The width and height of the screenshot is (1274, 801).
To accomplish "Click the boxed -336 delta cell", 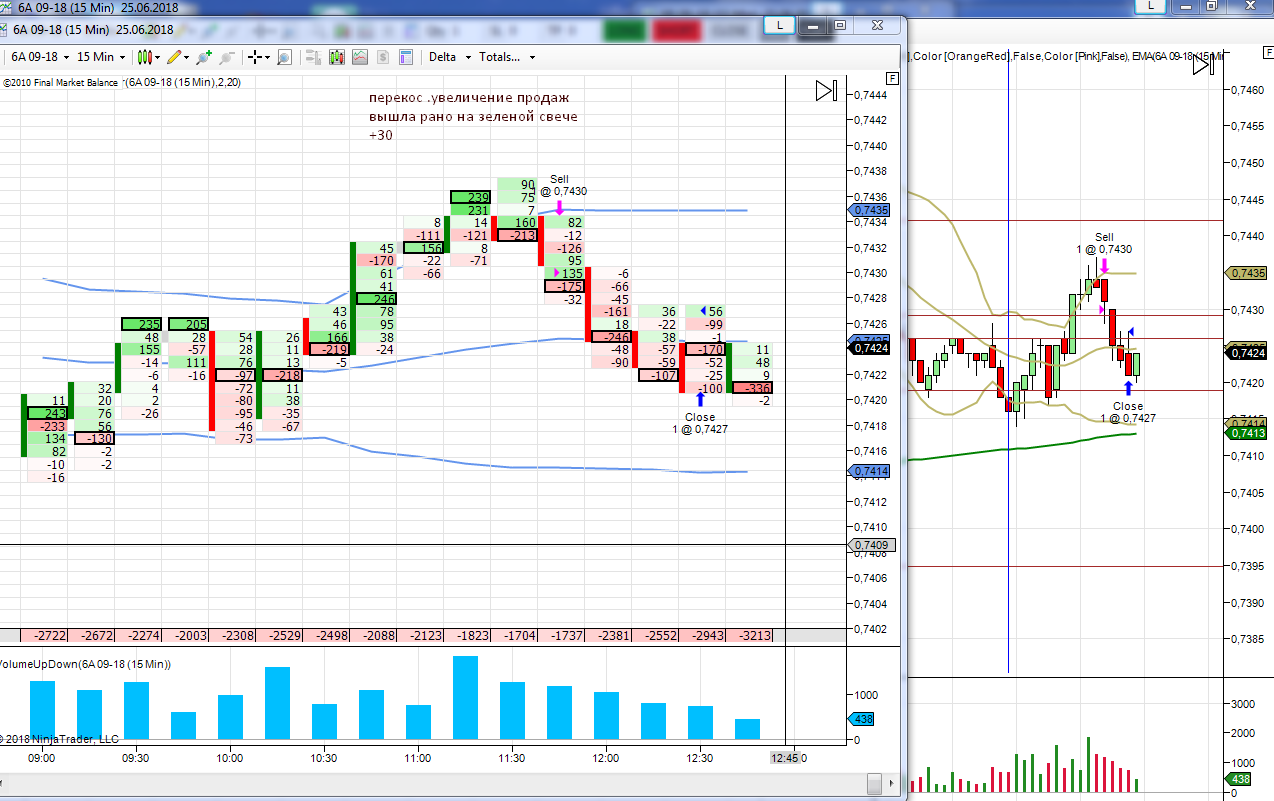I will coord(752,388).
